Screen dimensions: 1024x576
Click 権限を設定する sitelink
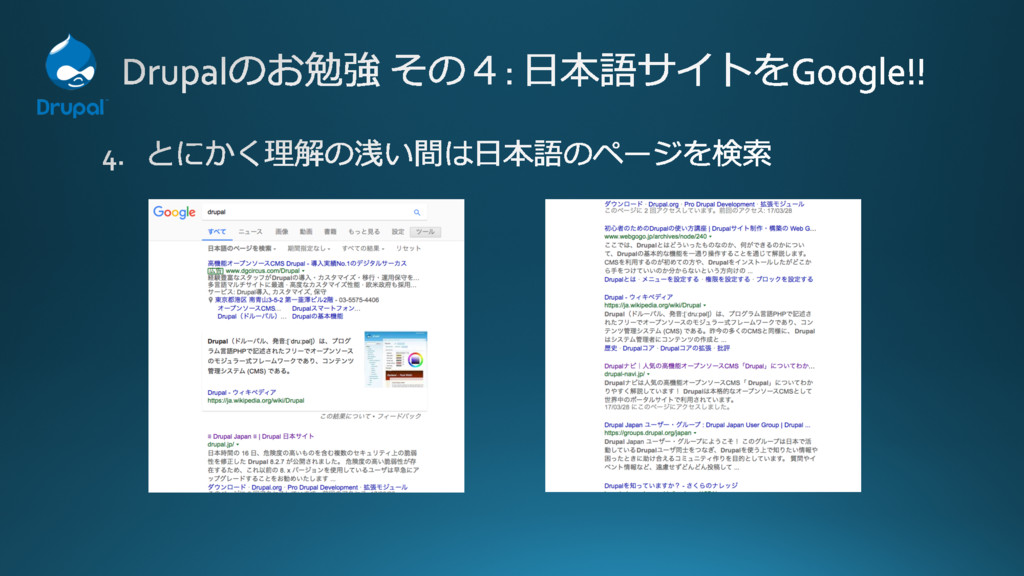point(728,280)
